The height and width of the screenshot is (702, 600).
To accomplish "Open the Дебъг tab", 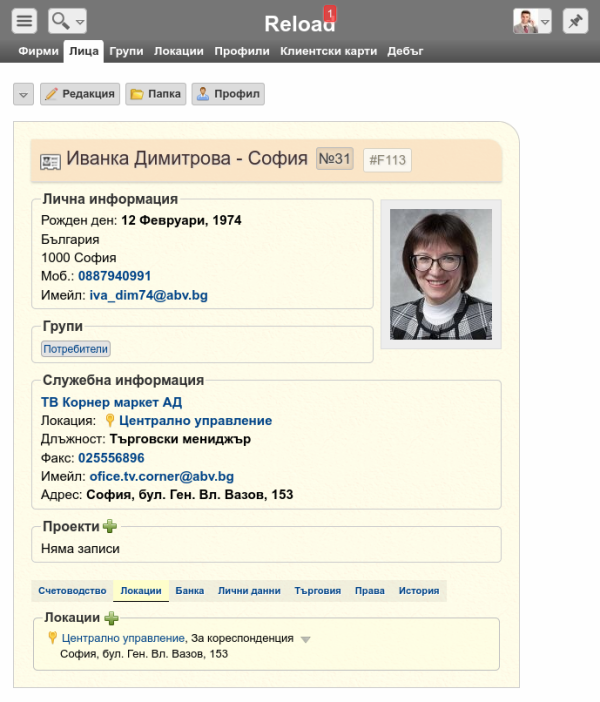I will tap(405, 51).
